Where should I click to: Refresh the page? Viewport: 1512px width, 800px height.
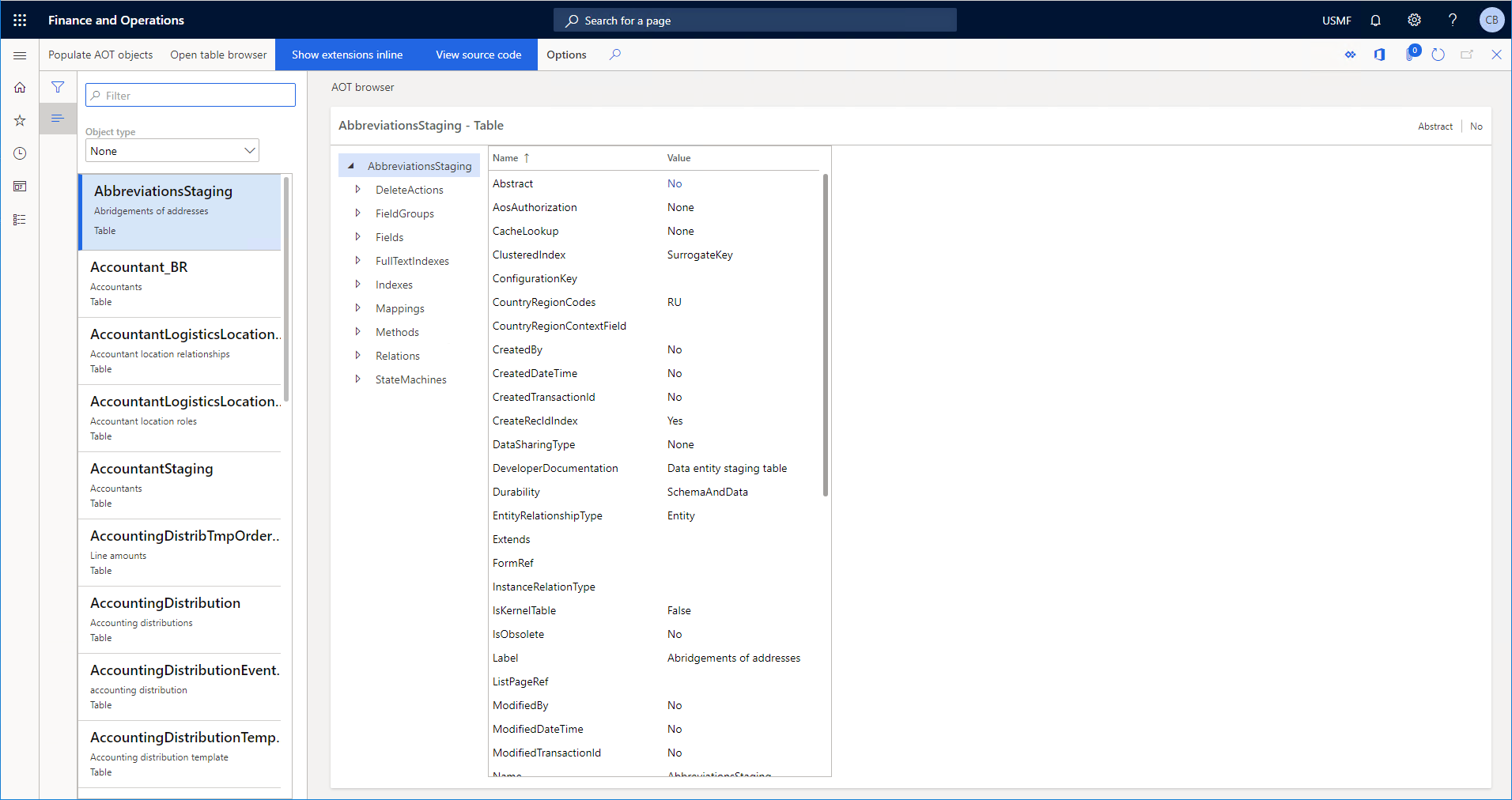[1438, 55]
